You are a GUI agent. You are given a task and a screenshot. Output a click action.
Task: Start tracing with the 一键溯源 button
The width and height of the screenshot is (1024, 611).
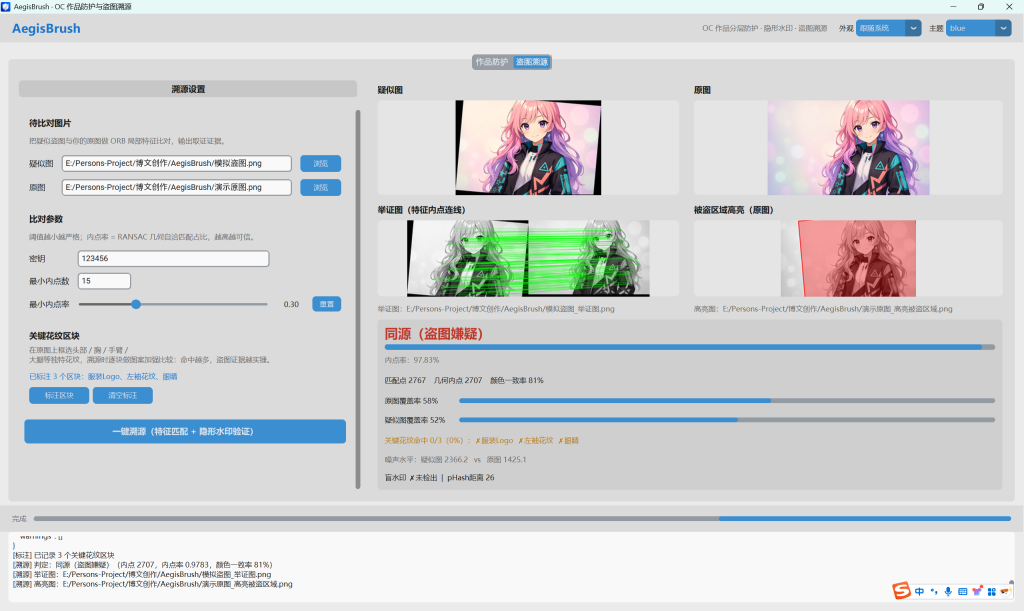(185, 431)
